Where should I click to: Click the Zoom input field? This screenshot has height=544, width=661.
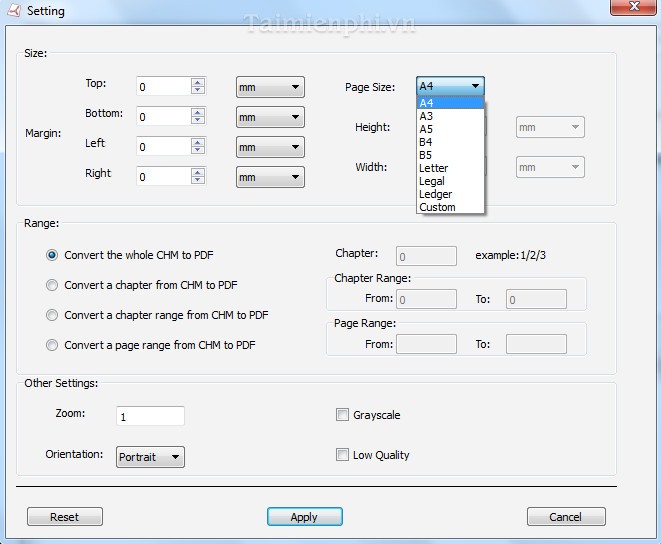click(150, 416)
